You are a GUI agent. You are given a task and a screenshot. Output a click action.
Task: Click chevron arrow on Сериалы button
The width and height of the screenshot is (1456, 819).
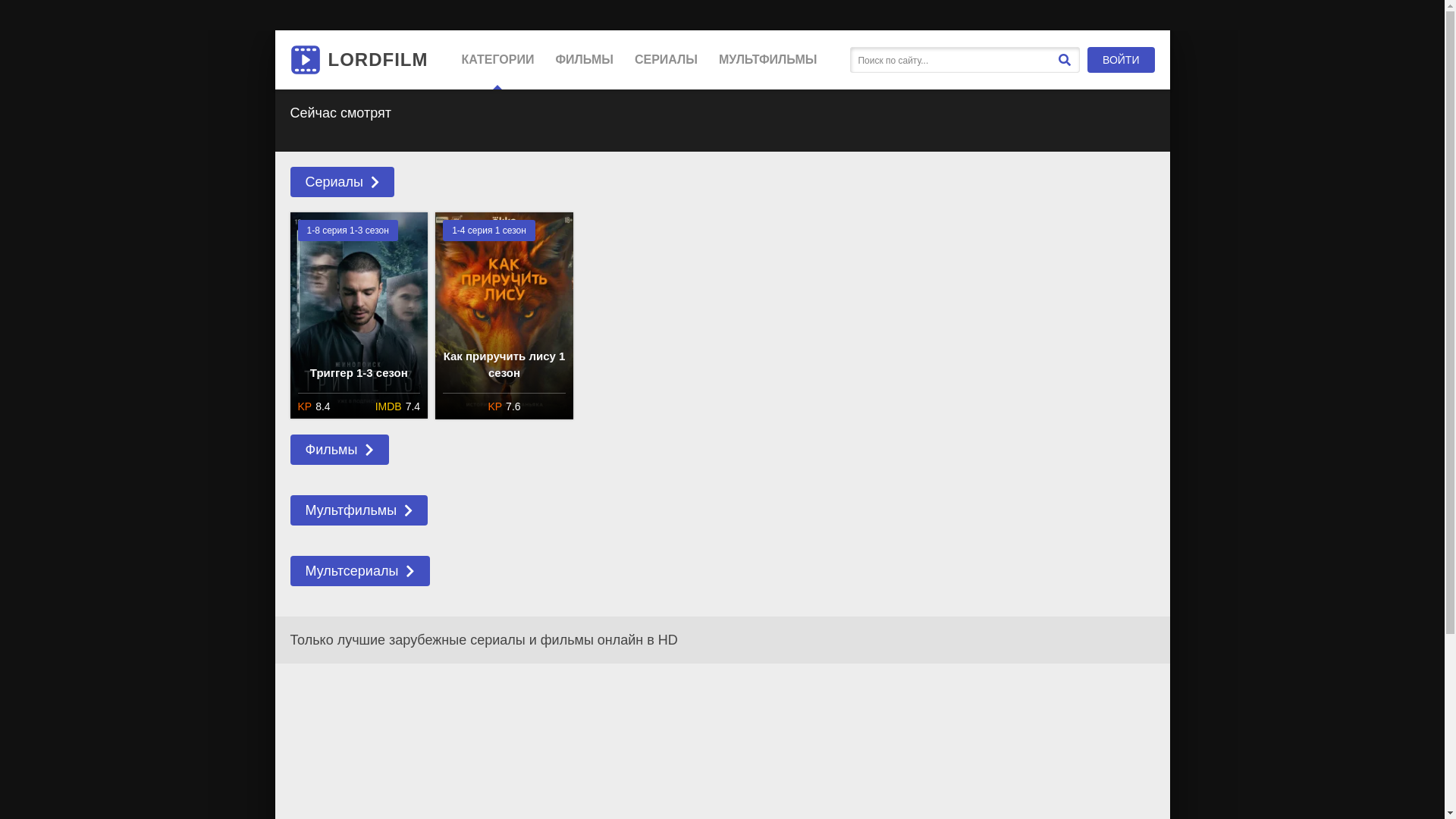click(375, 182)
